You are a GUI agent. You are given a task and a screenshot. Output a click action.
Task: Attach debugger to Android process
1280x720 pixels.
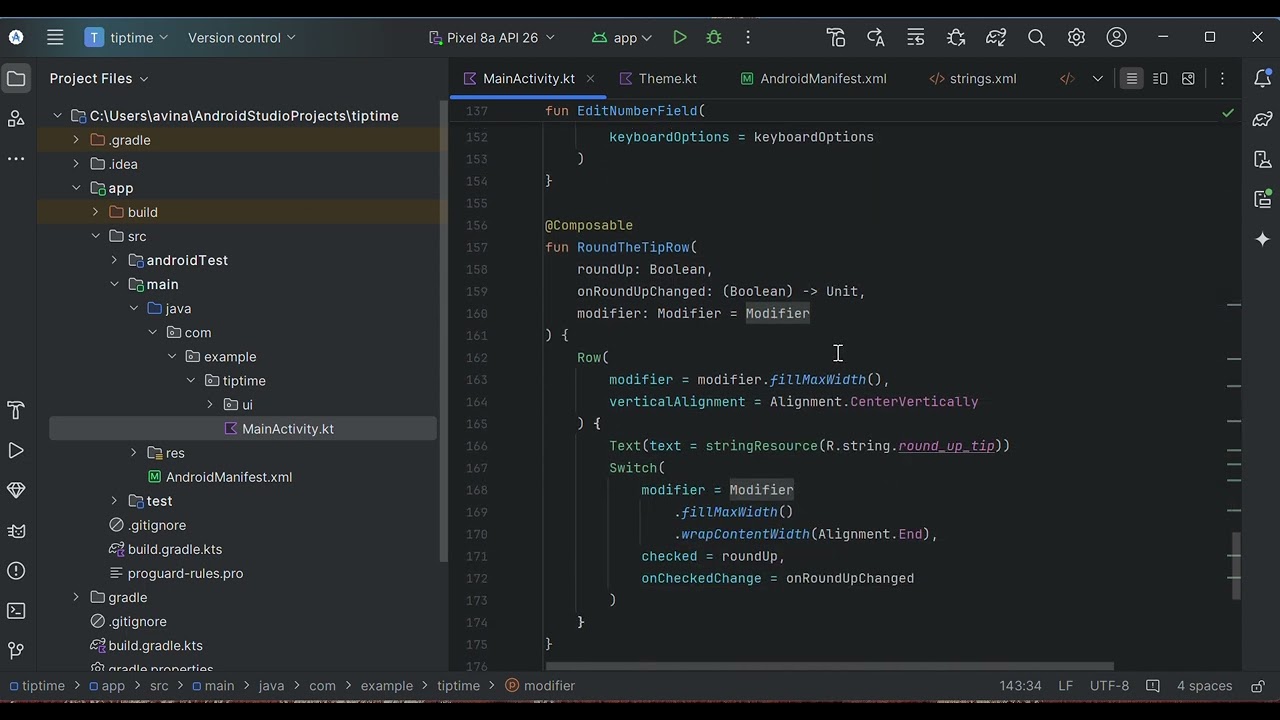point(956,38)
